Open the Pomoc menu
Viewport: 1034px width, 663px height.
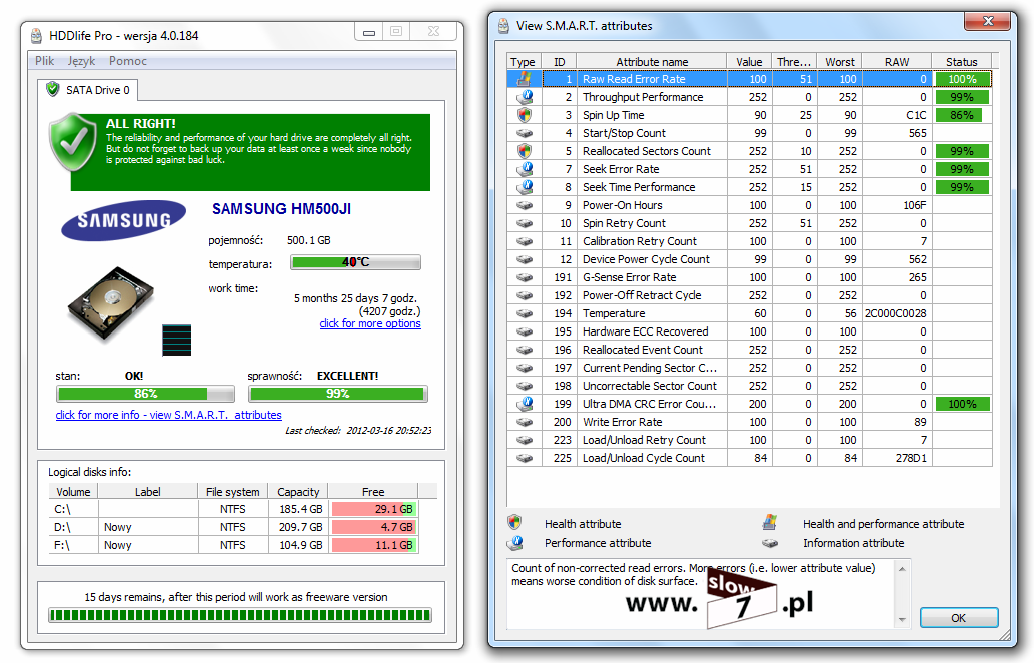tap(127, 61)
